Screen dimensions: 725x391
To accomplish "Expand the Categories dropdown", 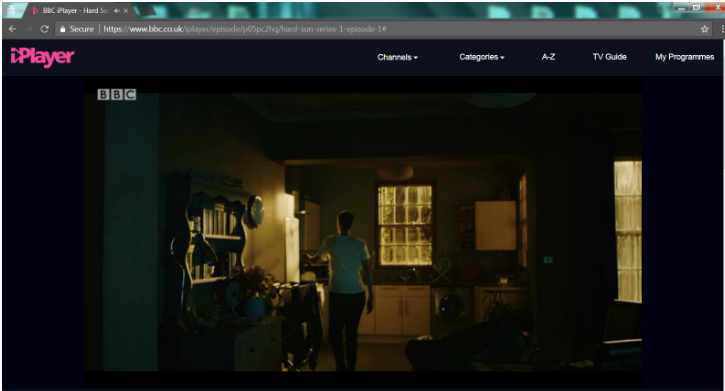I will click(481, 57).
